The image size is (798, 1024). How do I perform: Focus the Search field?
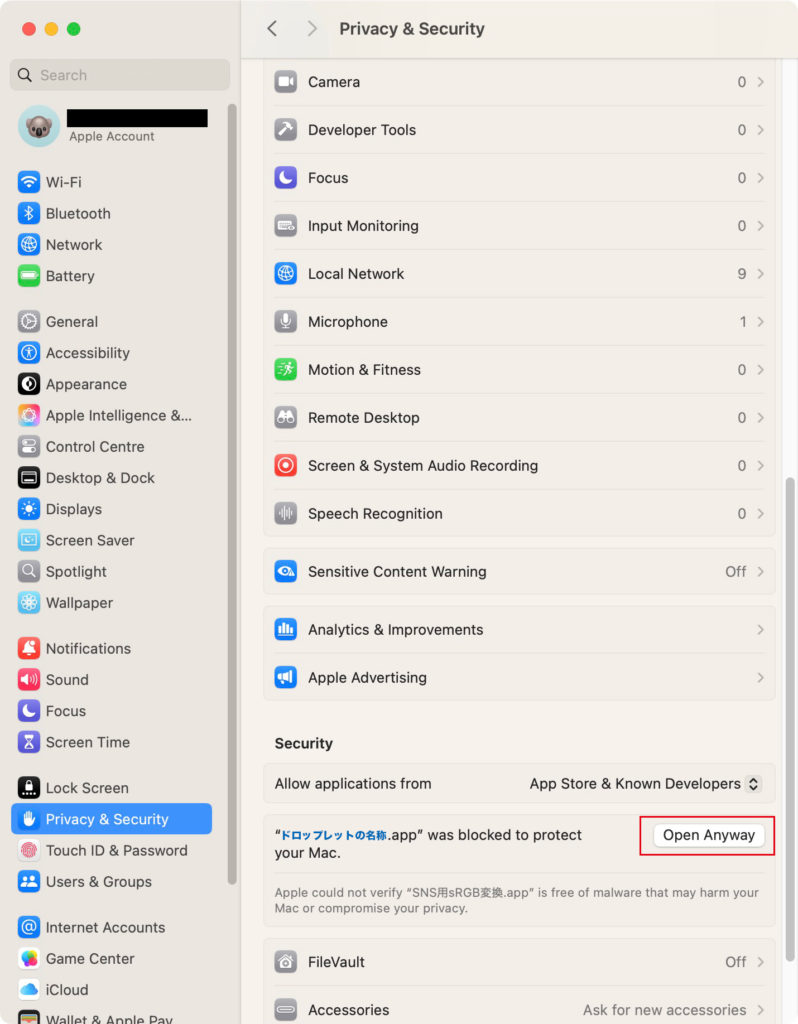(x=120, y=75)
